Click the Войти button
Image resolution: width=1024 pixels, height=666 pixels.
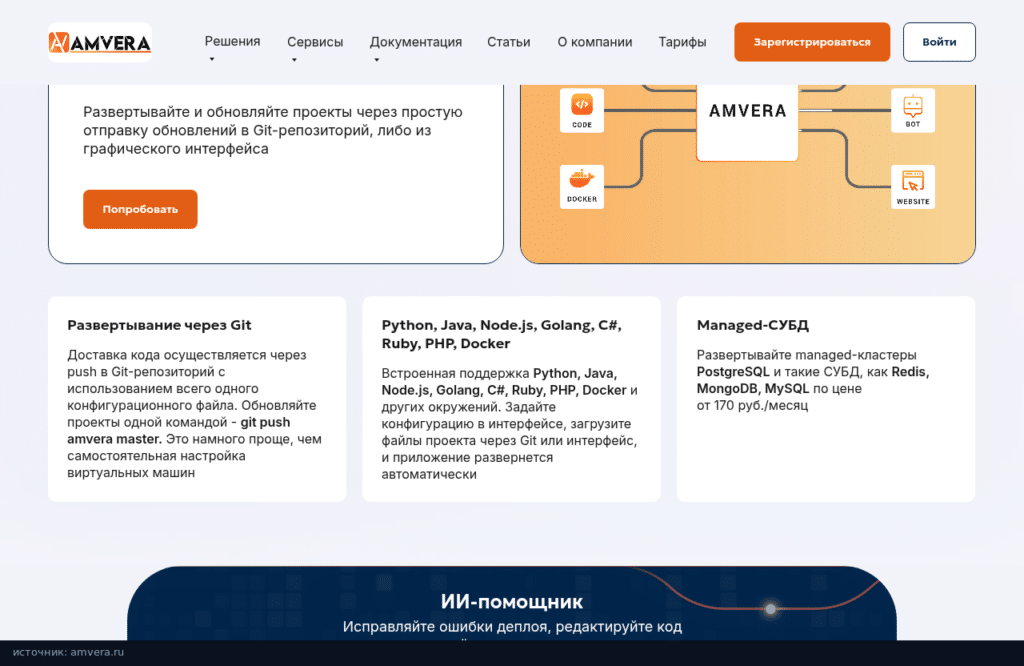(939, 42)
